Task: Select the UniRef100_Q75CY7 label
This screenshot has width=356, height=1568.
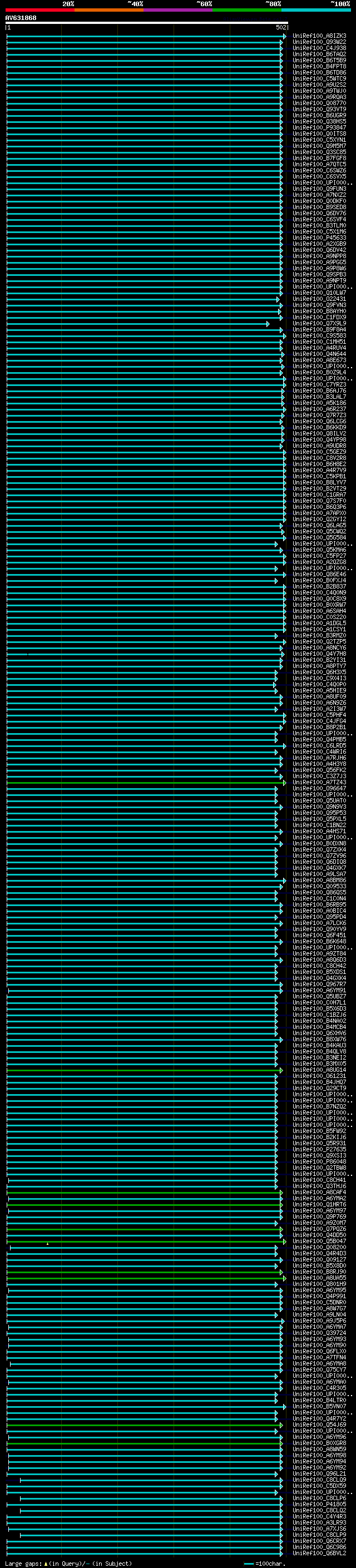Action: coord(319,1369)
